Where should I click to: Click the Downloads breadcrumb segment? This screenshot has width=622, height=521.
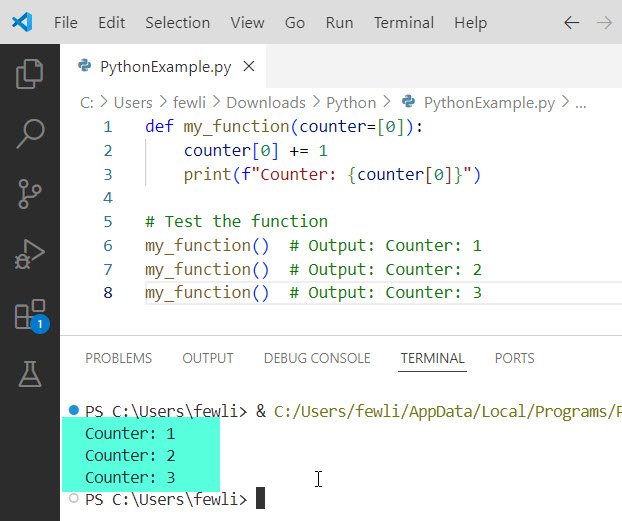pos(266,103)
